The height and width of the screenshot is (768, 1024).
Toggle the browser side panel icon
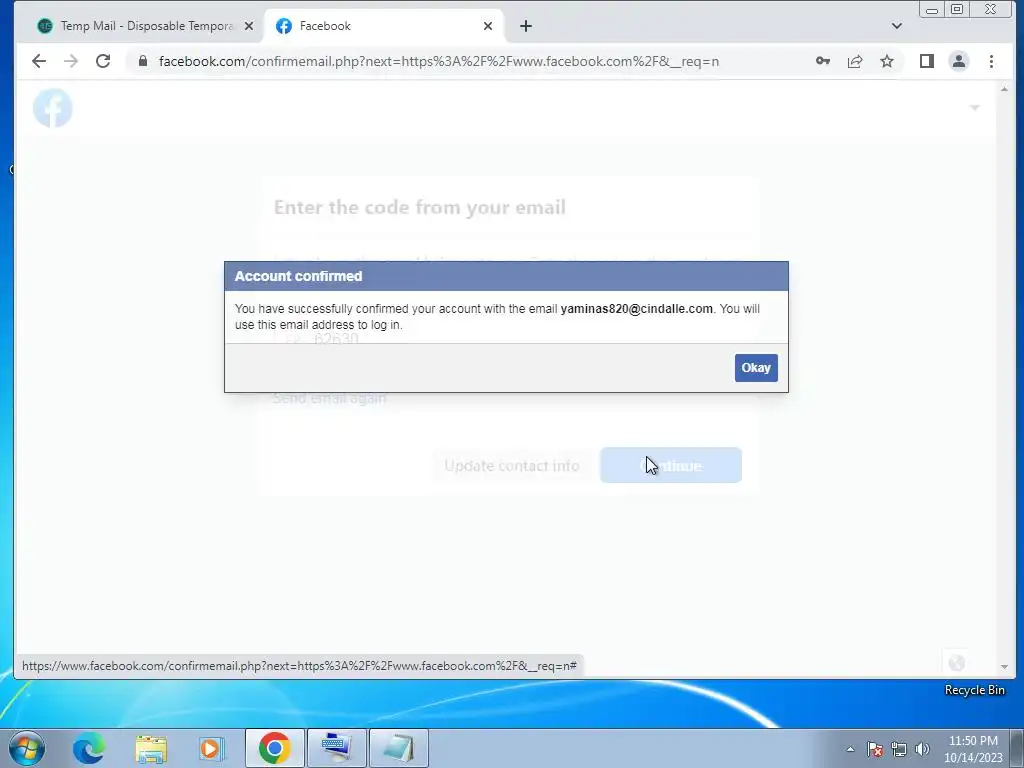point(926,61)
